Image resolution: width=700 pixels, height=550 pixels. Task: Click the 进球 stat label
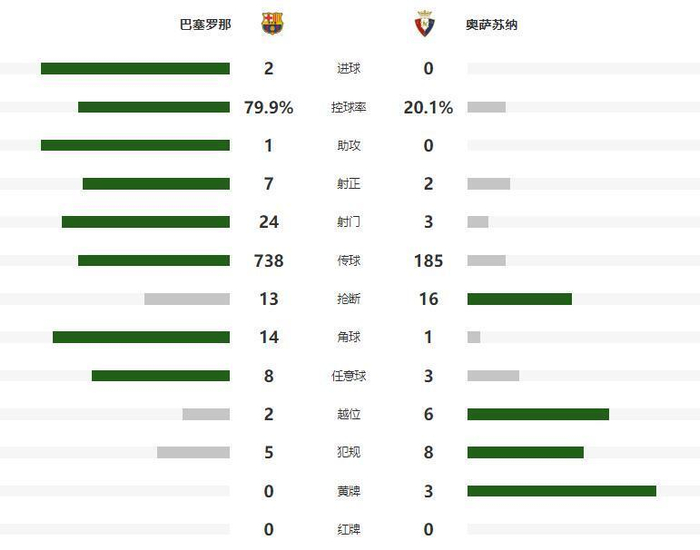tap(349, 69)
